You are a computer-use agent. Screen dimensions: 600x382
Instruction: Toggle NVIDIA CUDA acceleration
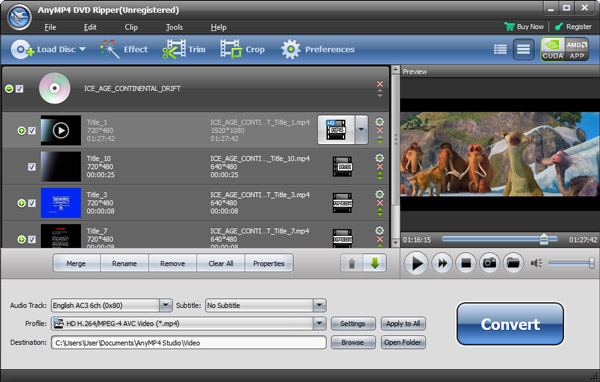[553, 49]
